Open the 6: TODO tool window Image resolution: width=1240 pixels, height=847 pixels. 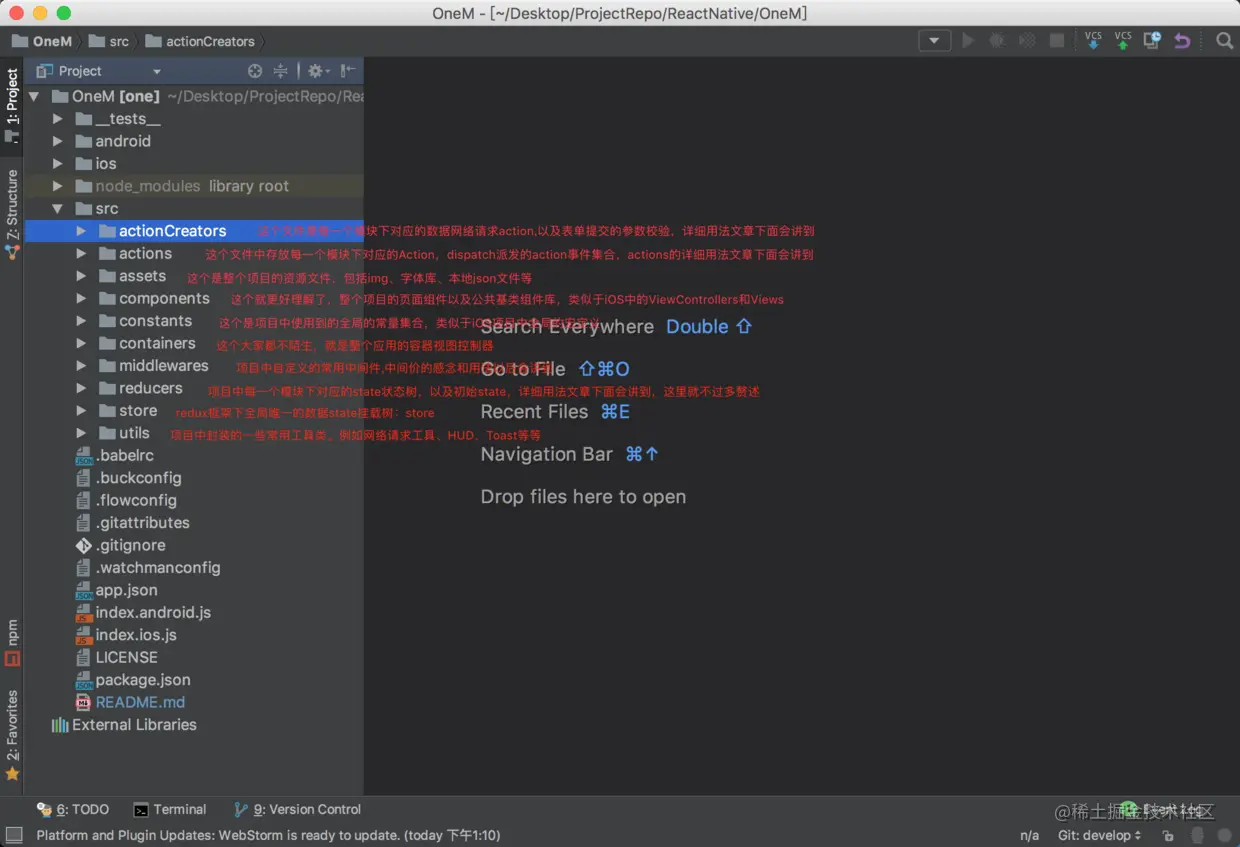73,809
